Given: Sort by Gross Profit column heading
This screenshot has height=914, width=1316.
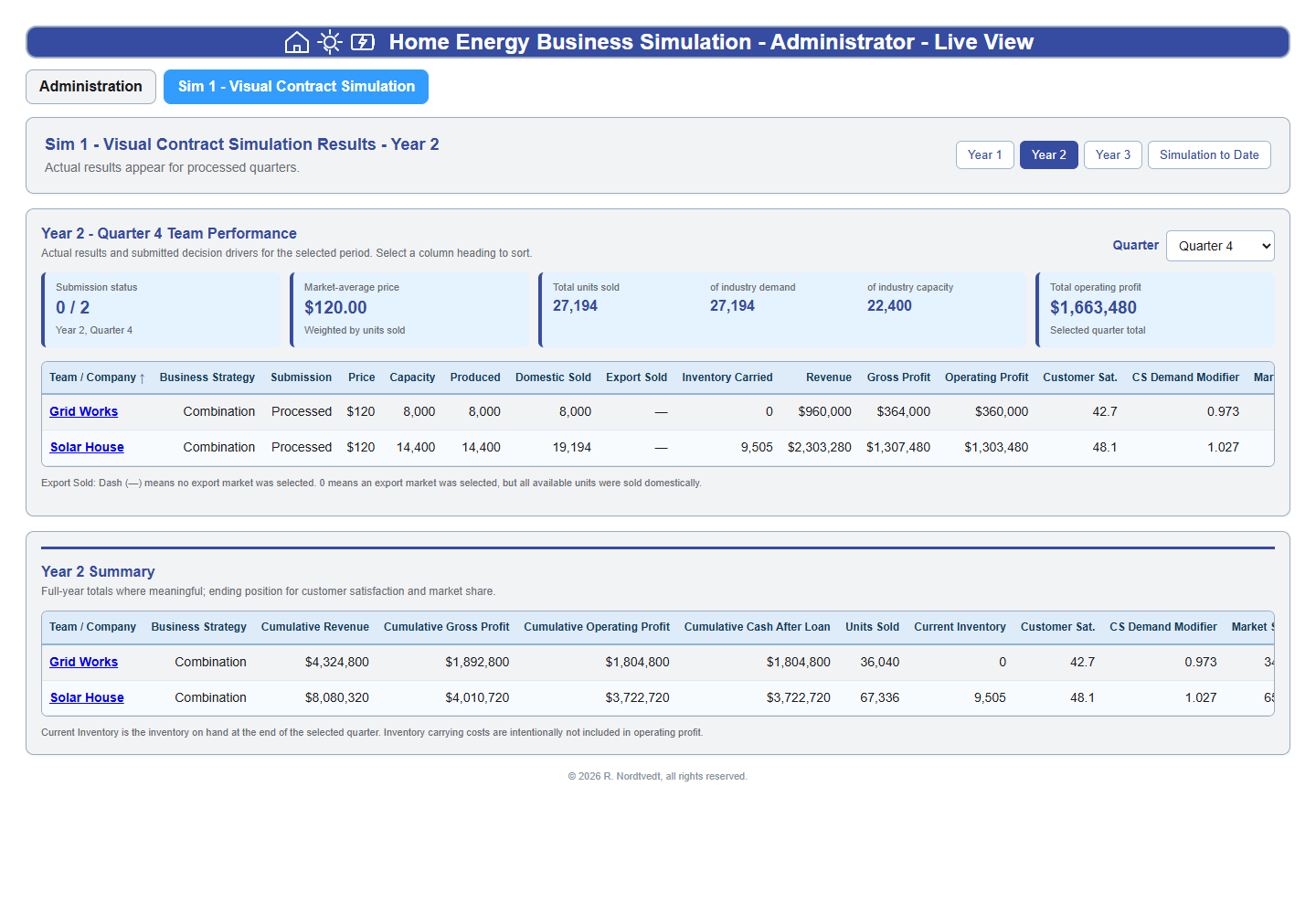Looking at the screenshot, I should pos(898,377).
